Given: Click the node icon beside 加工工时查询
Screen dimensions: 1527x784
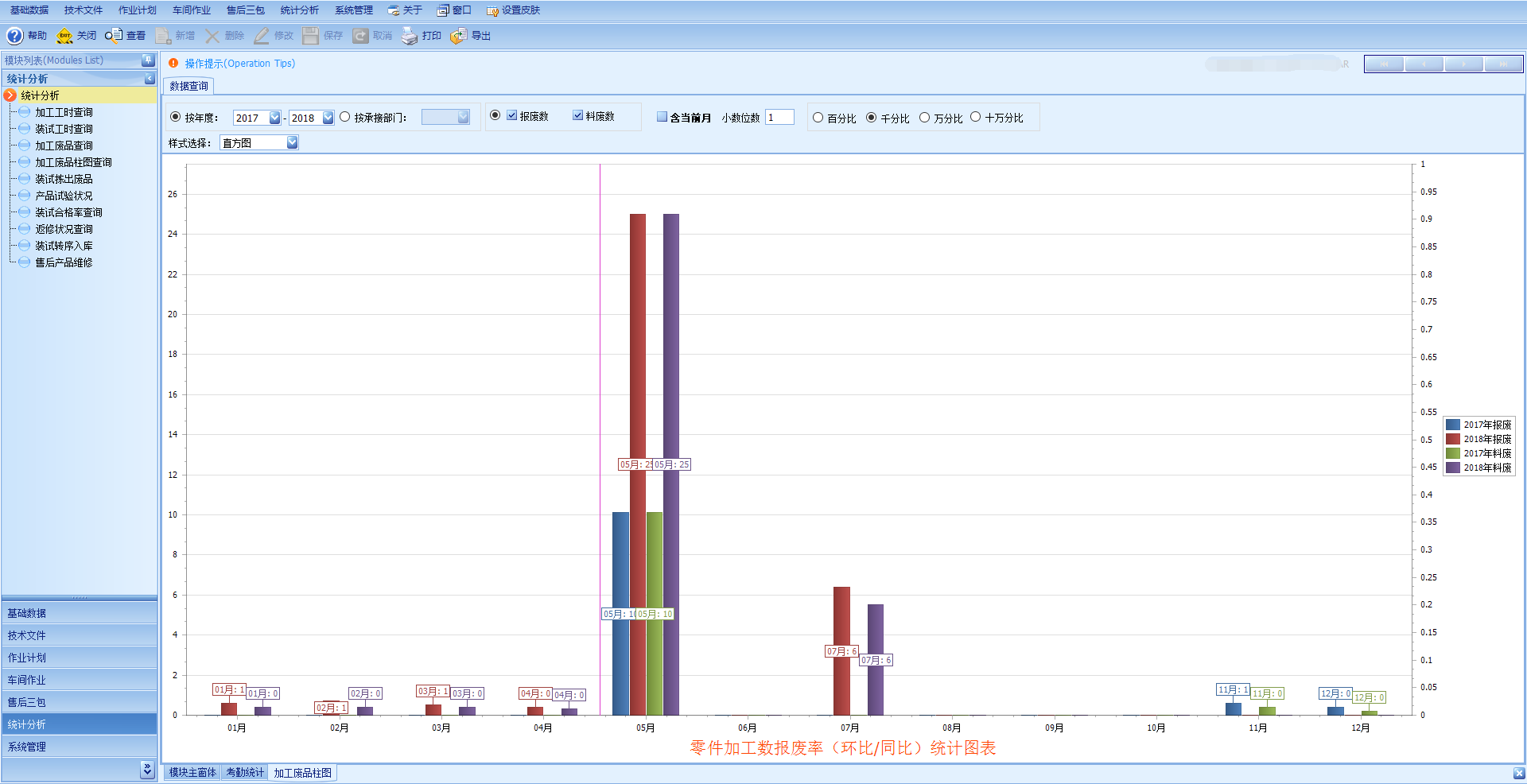Looking at the screenshot, I should pos(25,112).
